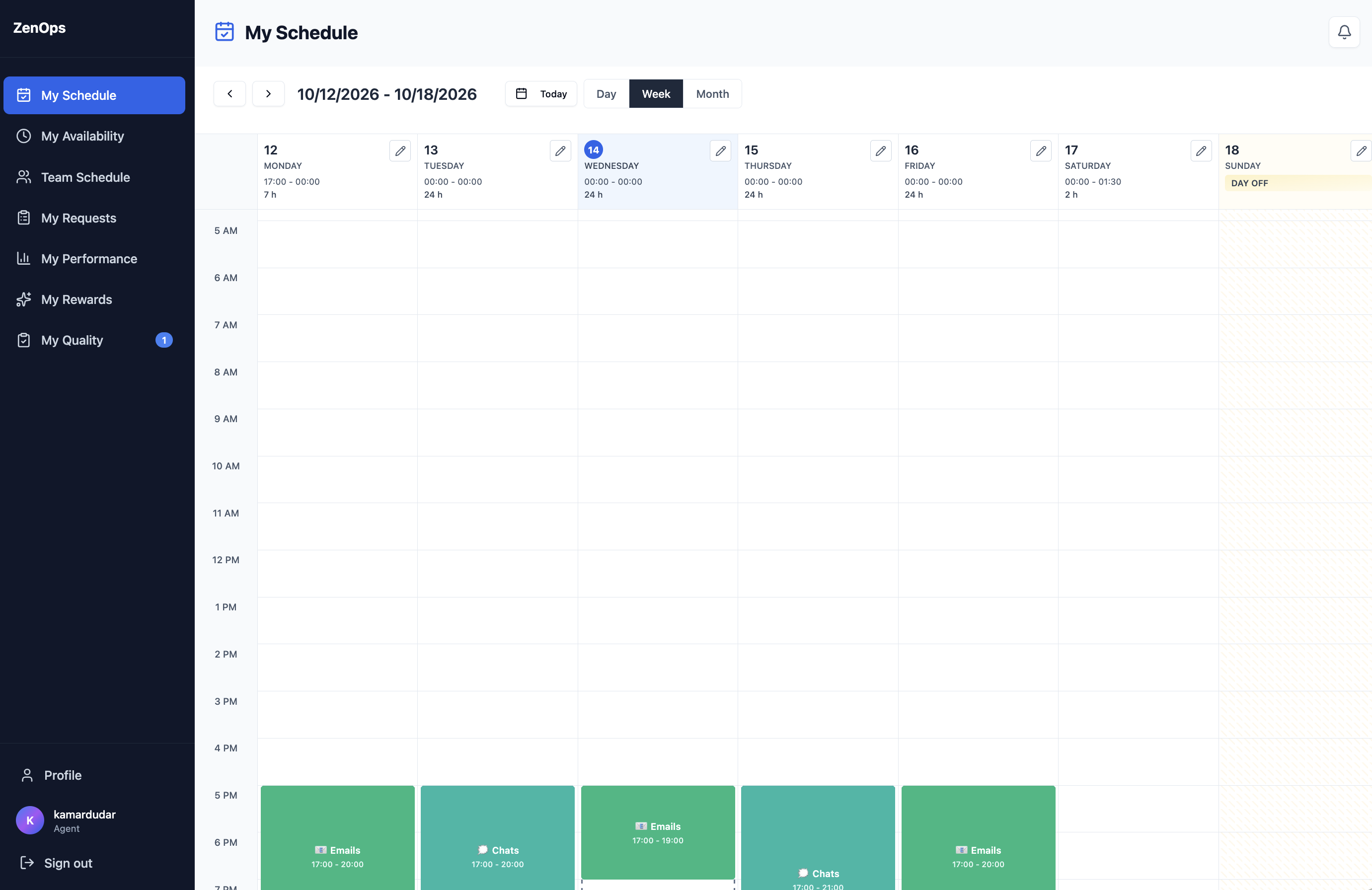Edit Thursday 15 schedule pencil icon
This screenshot has height=890, width=1372.
(881, 150)
